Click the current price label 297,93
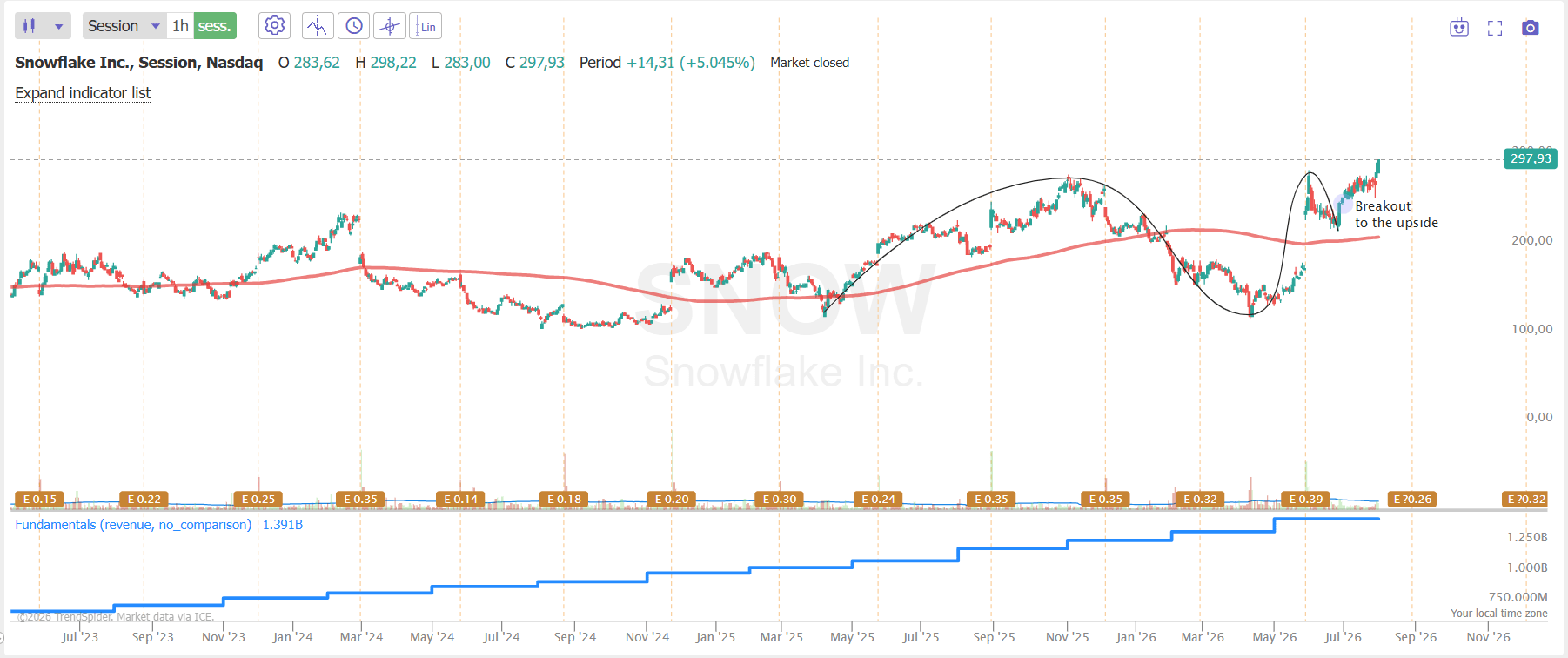This screenshot has height=658, width=1568. click(x=1531, y=158)
